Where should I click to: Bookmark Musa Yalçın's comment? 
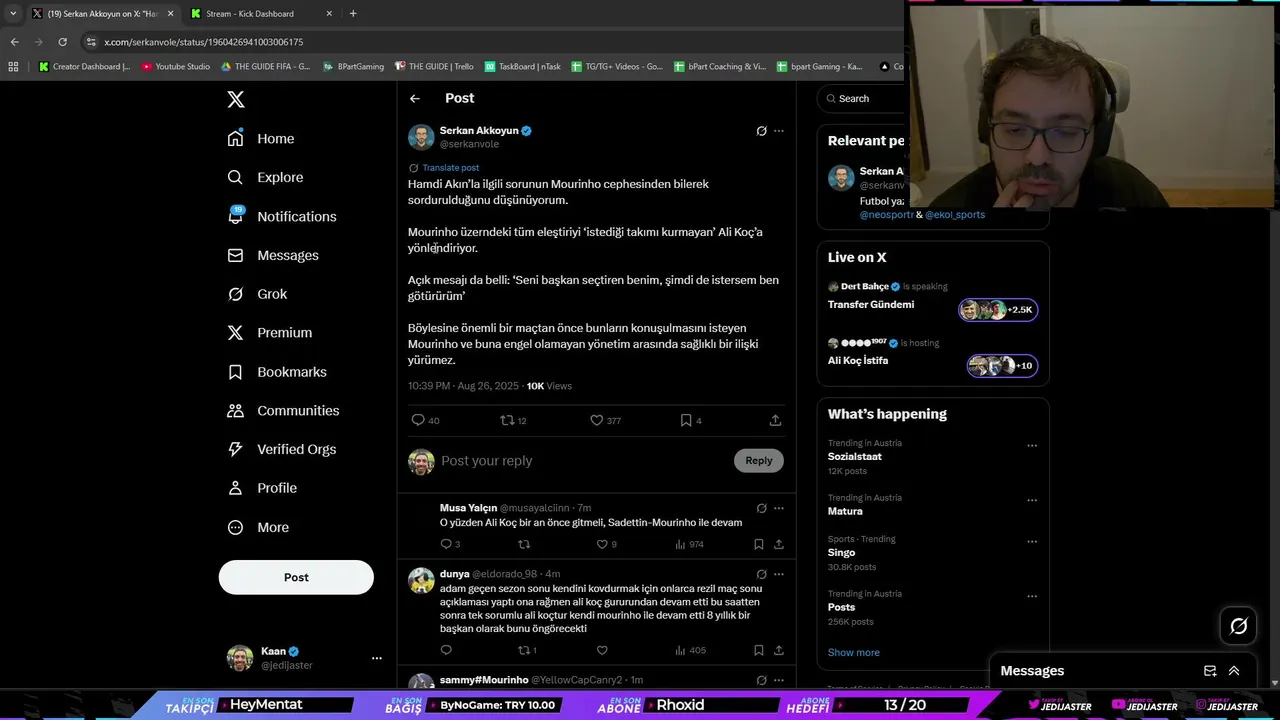759,544
